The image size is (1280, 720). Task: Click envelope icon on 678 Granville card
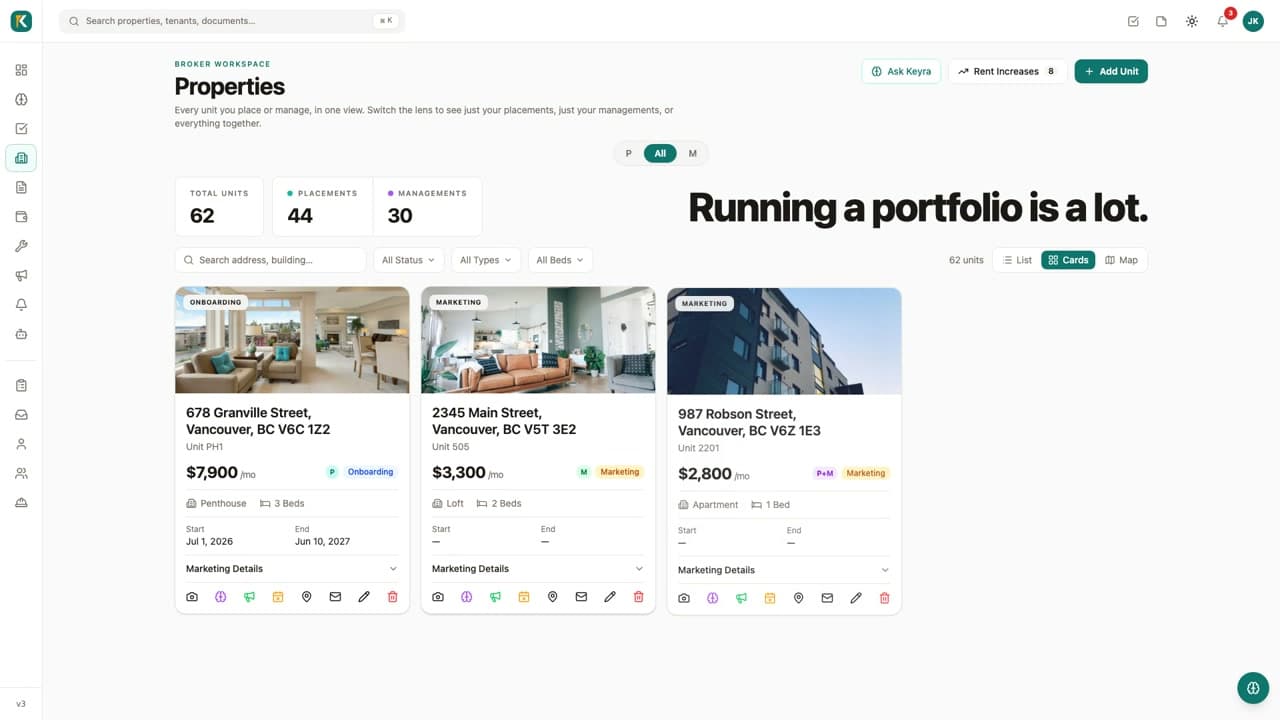click(x=335, y=597)
